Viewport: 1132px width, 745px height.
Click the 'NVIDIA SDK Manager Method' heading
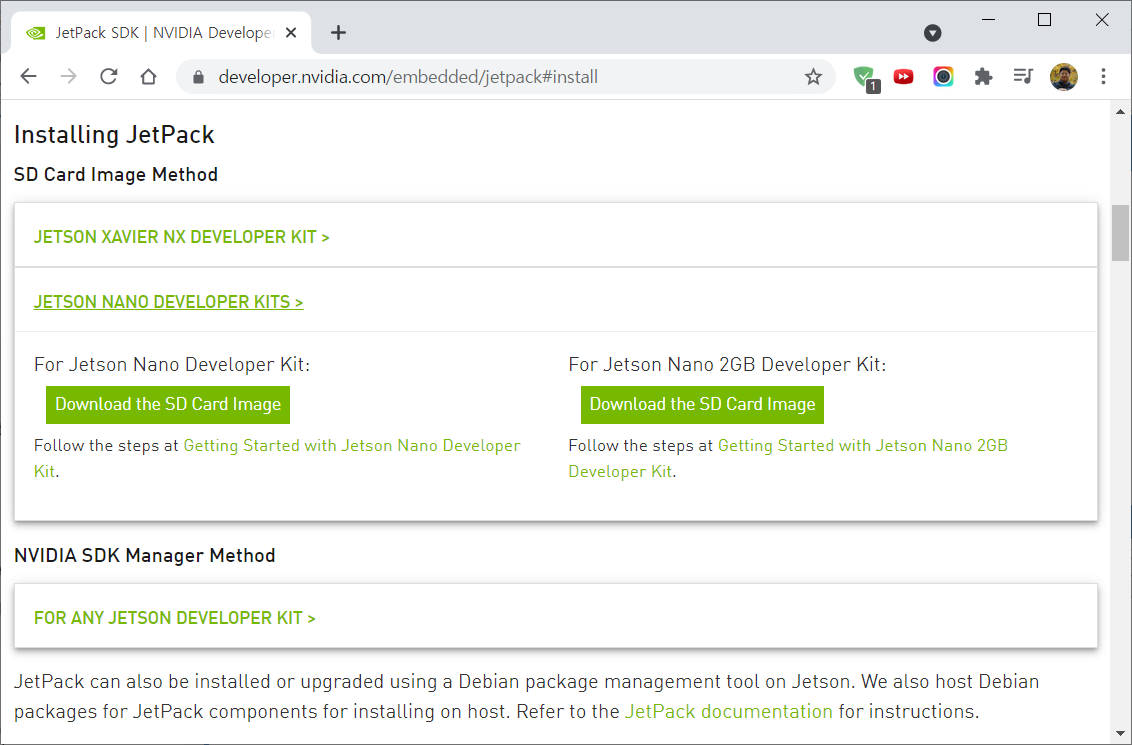pyautogui.click(x=144, y=556)
